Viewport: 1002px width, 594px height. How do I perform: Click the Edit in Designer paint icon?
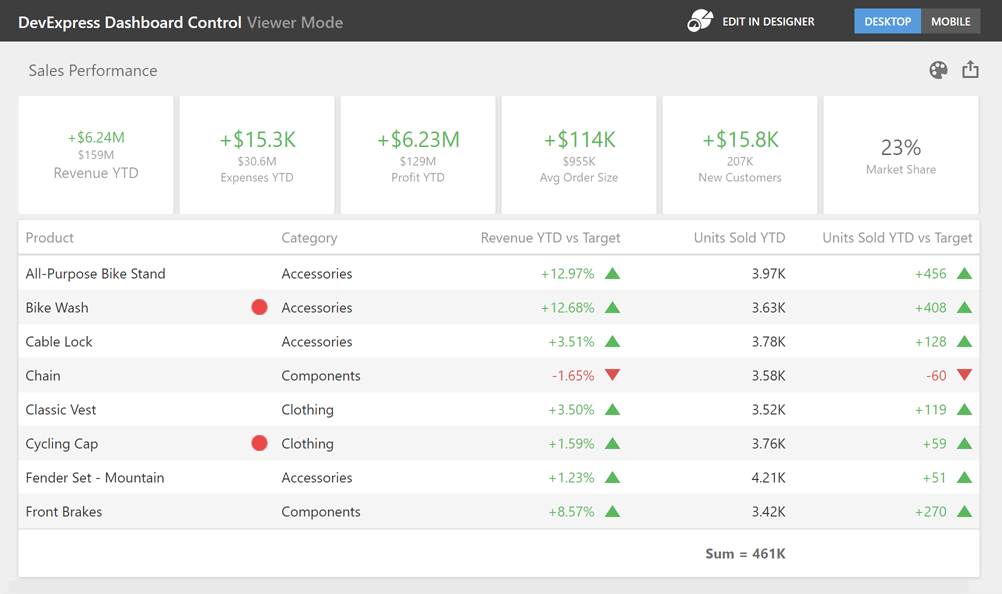pyautogui.click(x=700, y=21)
